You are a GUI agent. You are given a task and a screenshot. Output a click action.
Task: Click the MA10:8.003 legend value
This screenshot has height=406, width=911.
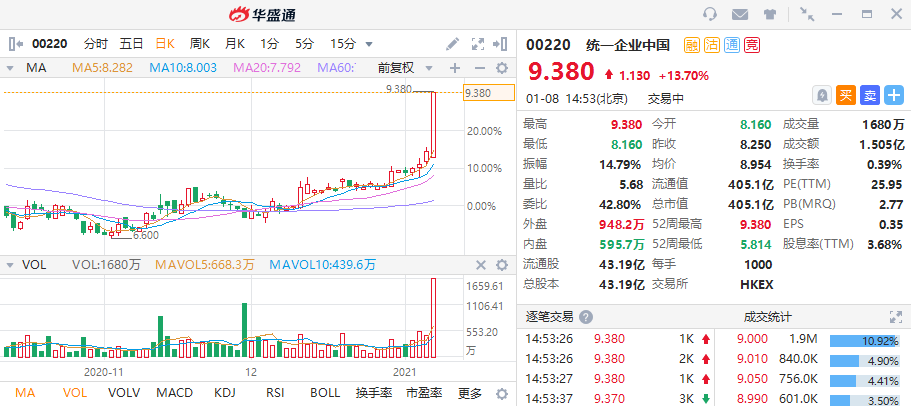(x=183, y=68)
